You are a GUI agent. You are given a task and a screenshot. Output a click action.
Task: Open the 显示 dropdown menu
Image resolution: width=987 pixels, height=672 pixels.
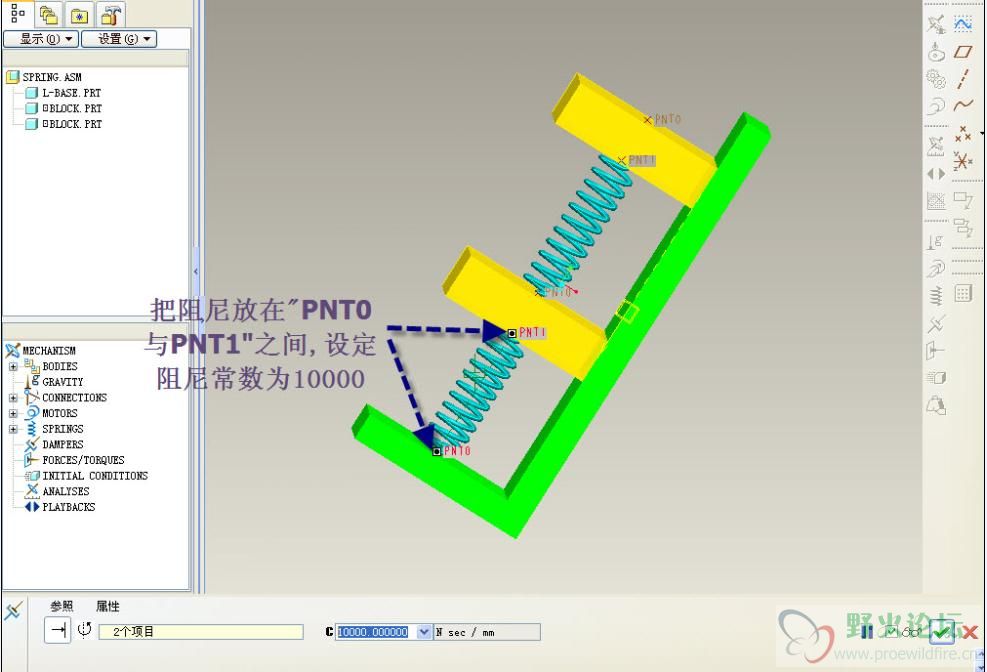[41, 39]
